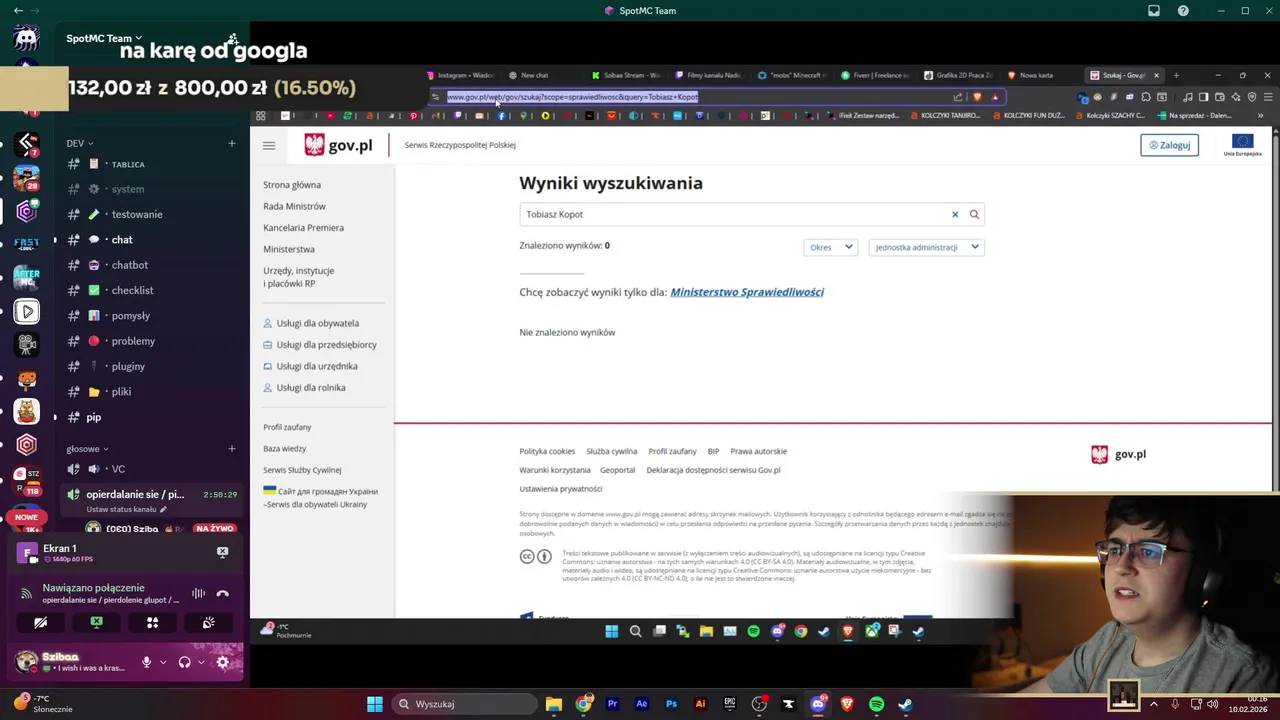Image resolution: width=1280 pixels, height=720 pixels.
Task: Switch to Instagram browser tab
Action: point(461,75)
